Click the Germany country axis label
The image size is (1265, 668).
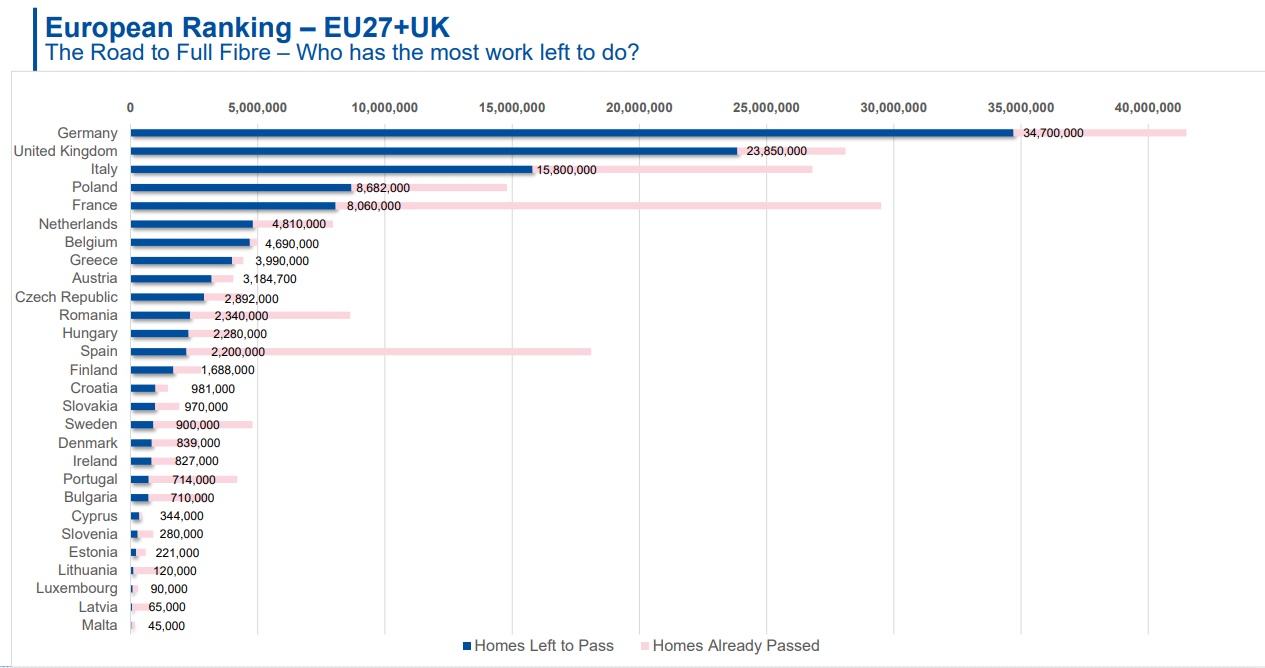87,133
